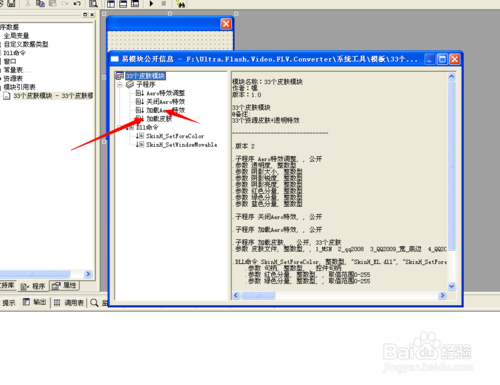The image size is (500, 385).
Task: Select 关闭Aero特效 subroutine in tree
Action: point(165,102)
